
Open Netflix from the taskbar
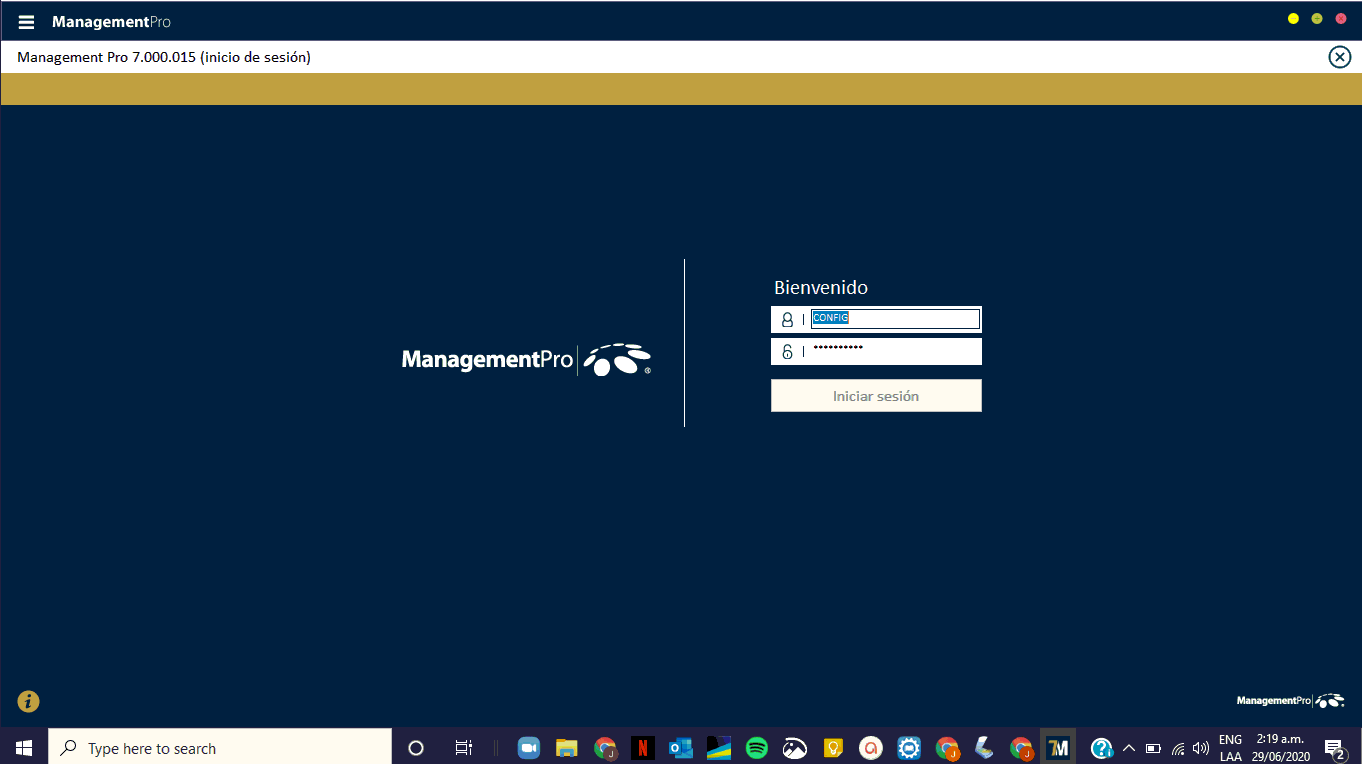(x=642, y=748)
